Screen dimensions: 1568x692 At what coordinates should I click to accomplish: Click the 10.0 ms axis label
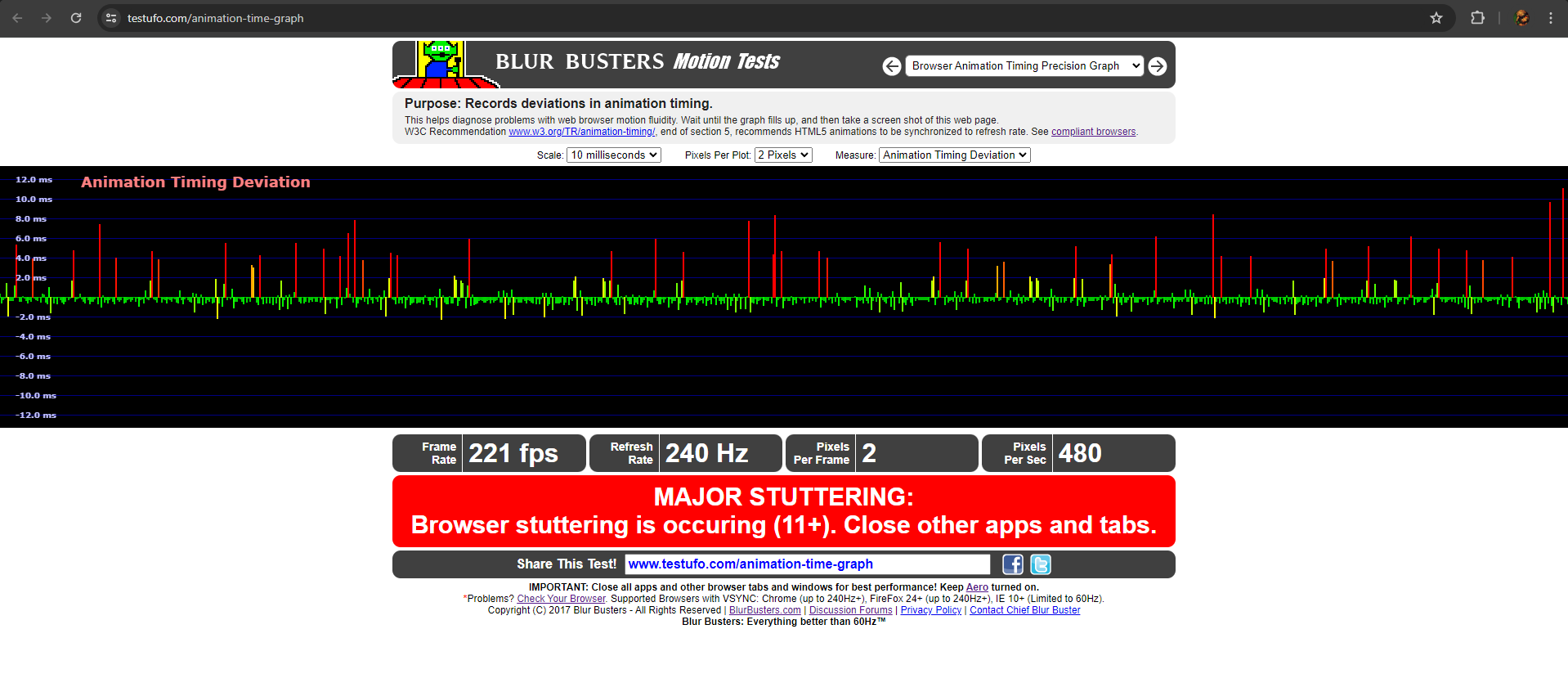coord(34,200)
